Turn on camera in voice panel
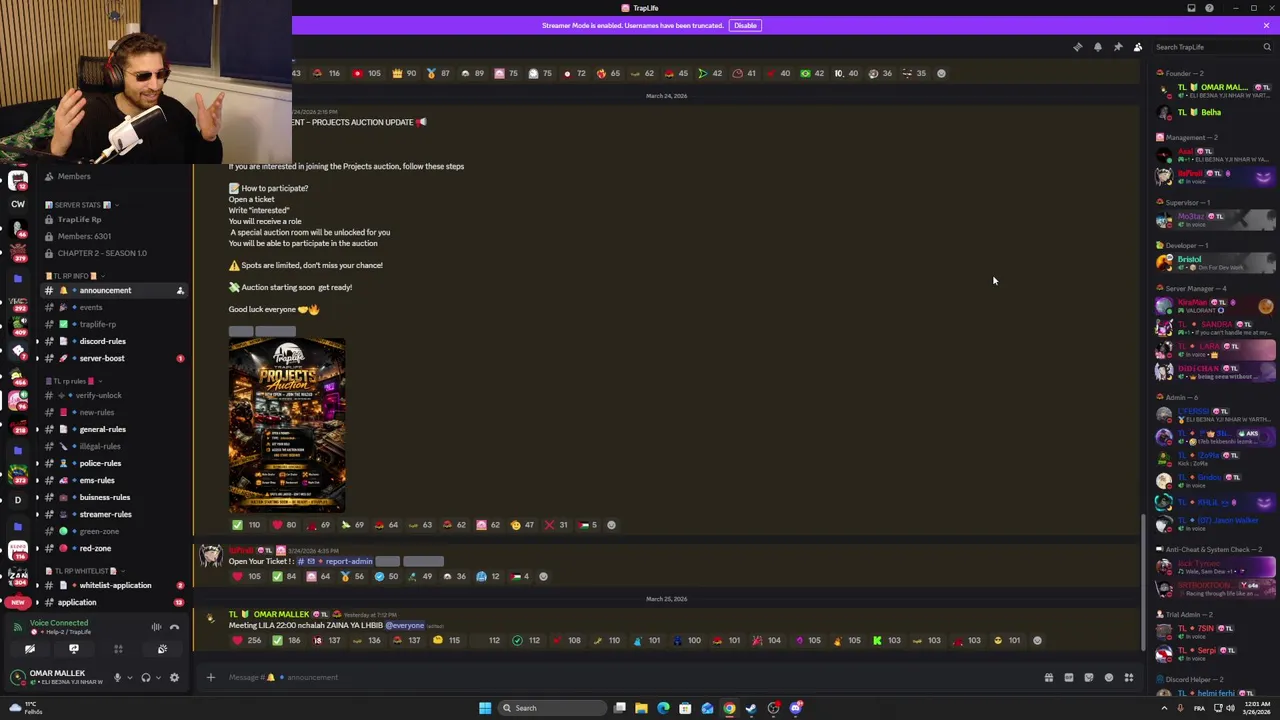 click(x=30, y=649)
